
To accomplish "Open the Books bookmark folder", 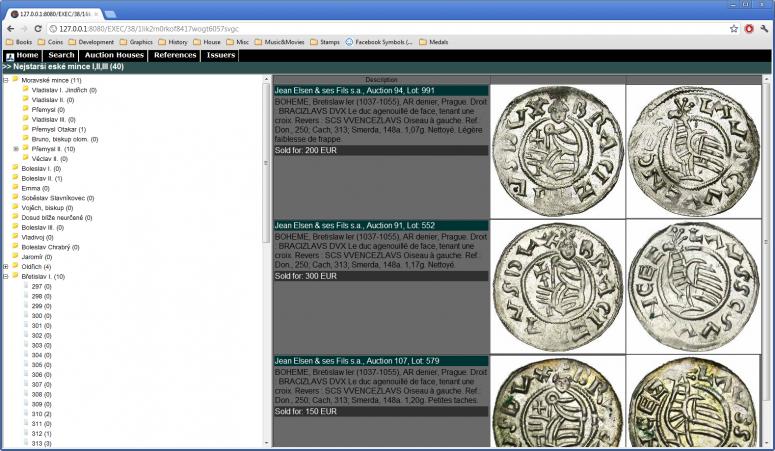I will pos(19,42).
